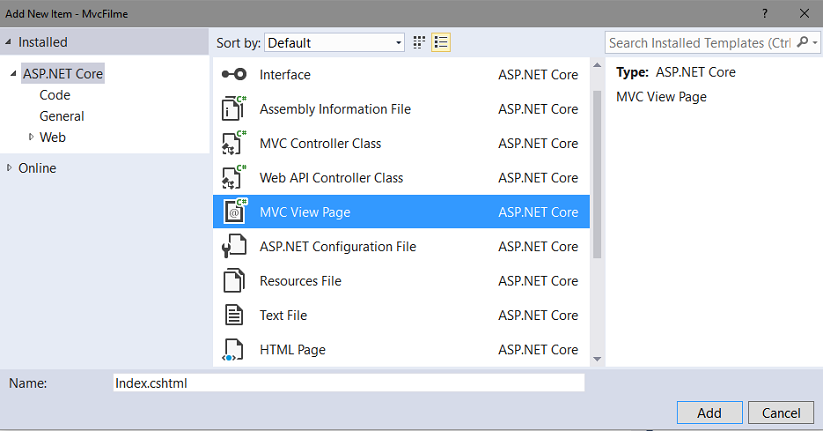Click the HTML Page icon

coord(233,350)
